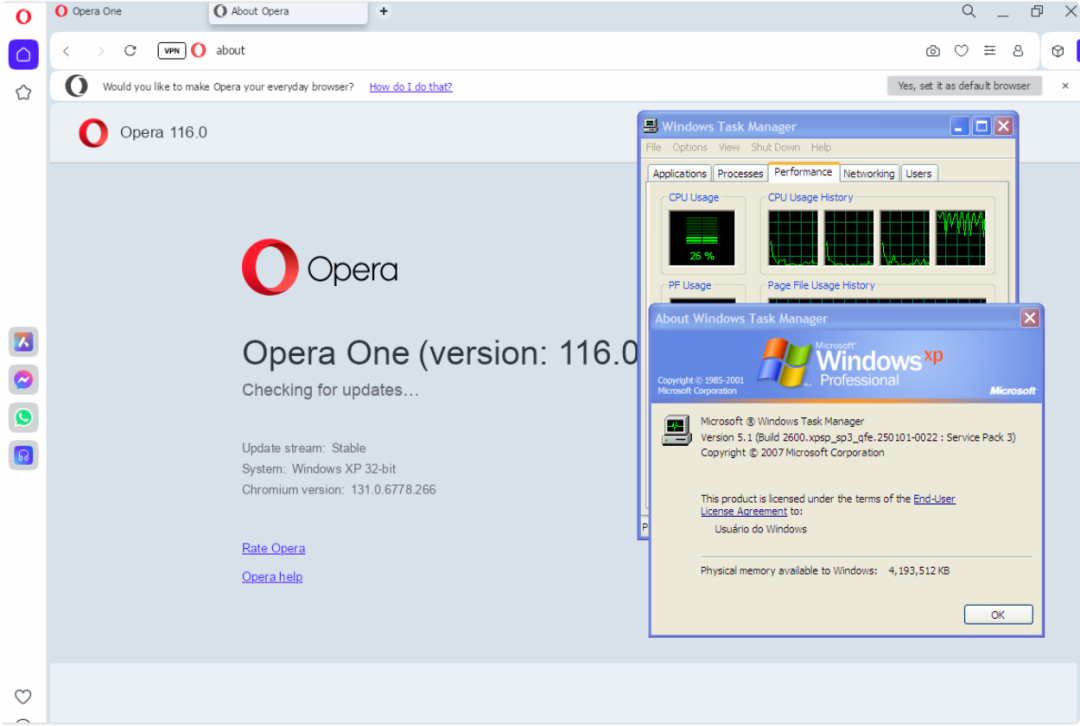1080x726 pixels.
Task: Open Aria AI sidebar icon
Action: 23,342
